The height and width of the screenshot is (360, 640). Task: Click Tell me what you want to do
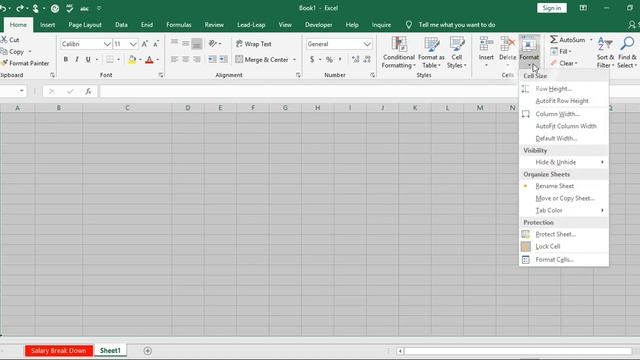(x=457, y=25)
